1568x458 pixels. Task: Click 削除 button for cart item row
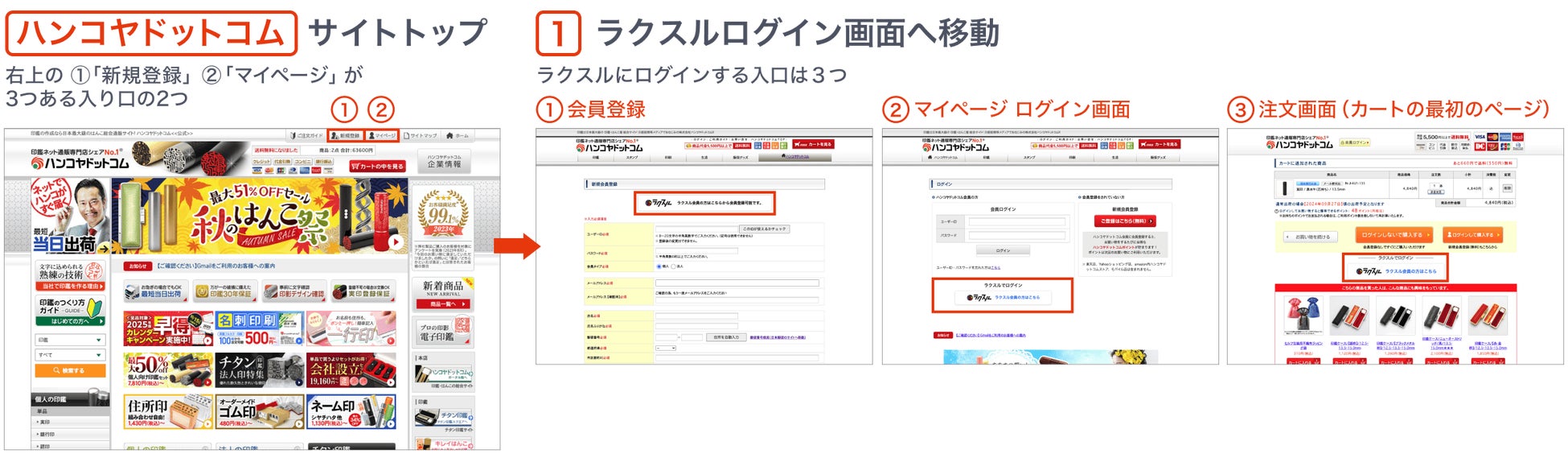click(1508, 188)
